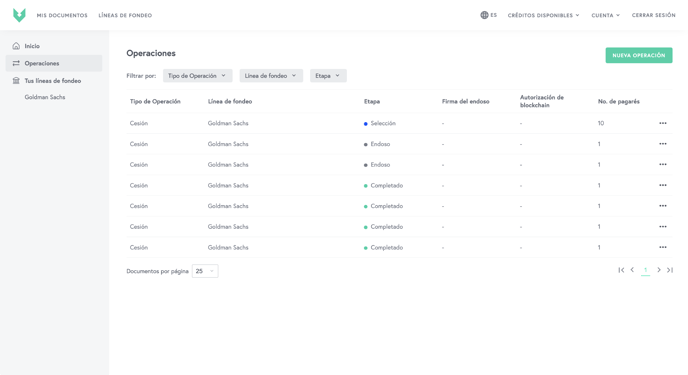Expand the Créditos Disponibles menu
This screenshot has width=688, height=375.
(543, 15)
